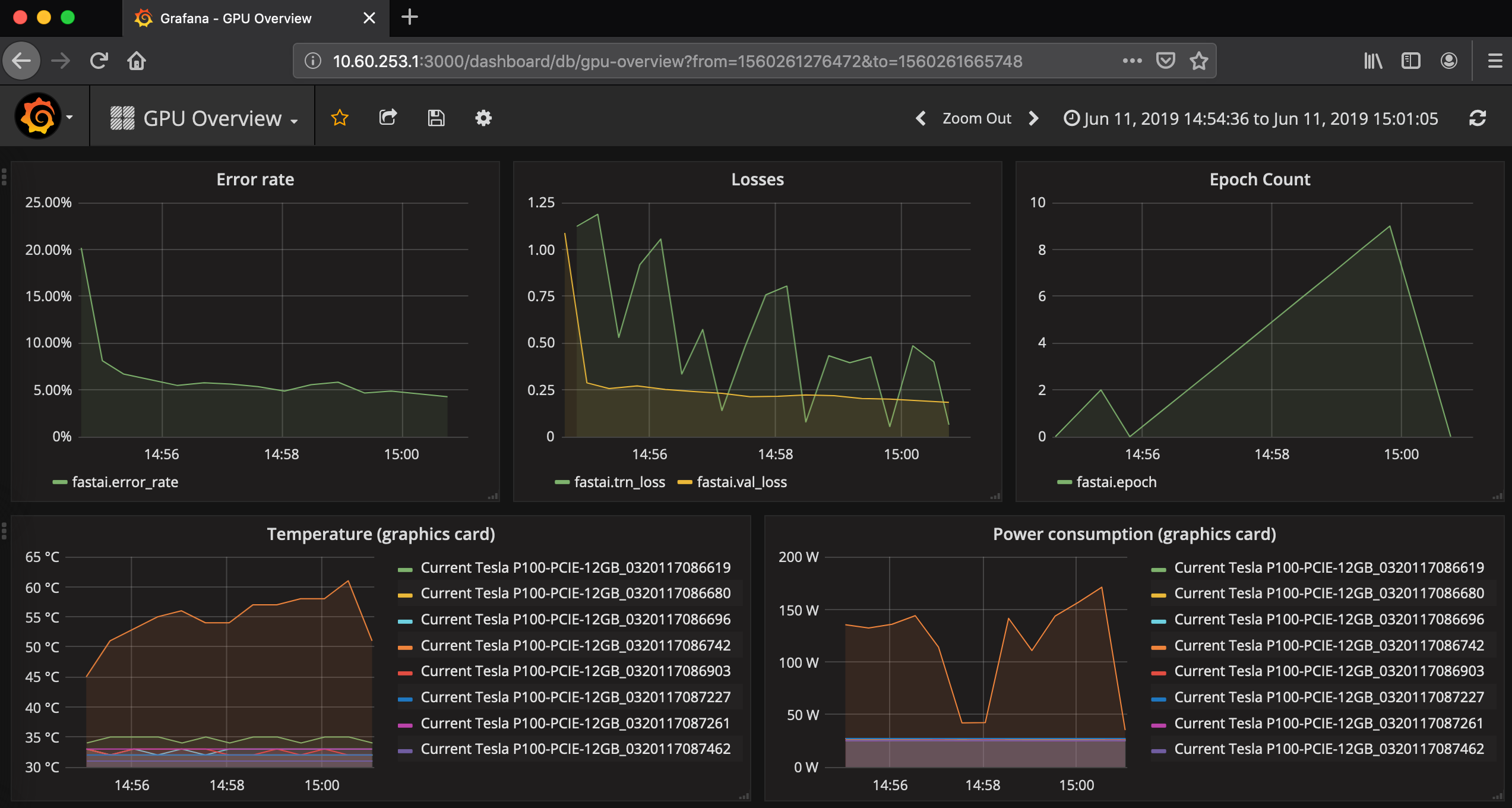The height and width of the screenshot is (808, 1512).
Task: Open the time range picker
Action: pyautogui.click(x=1251, y=118)
